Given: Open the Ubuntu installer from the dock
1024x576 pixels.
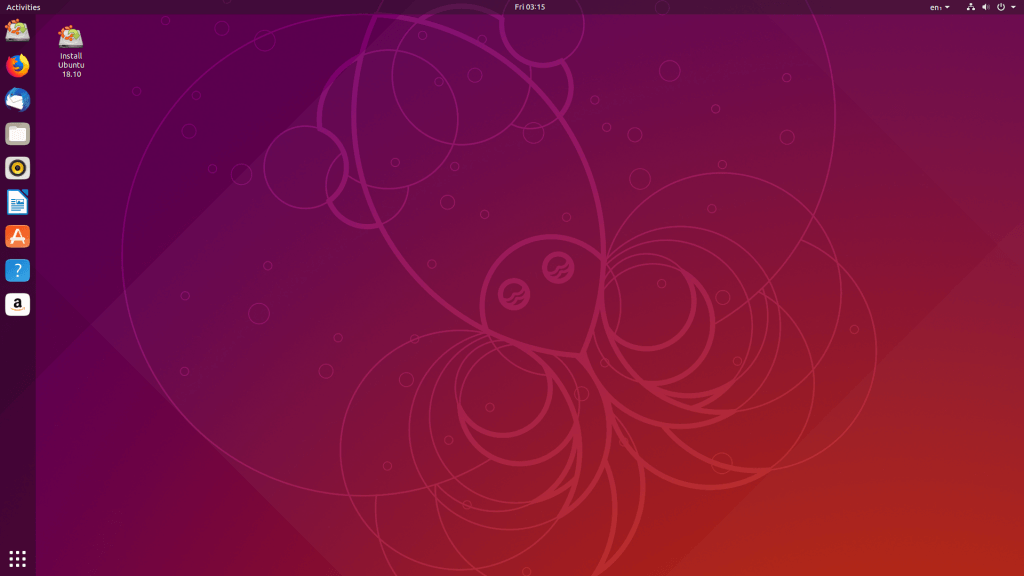Looking at the screenshot, I should point(18,31).
